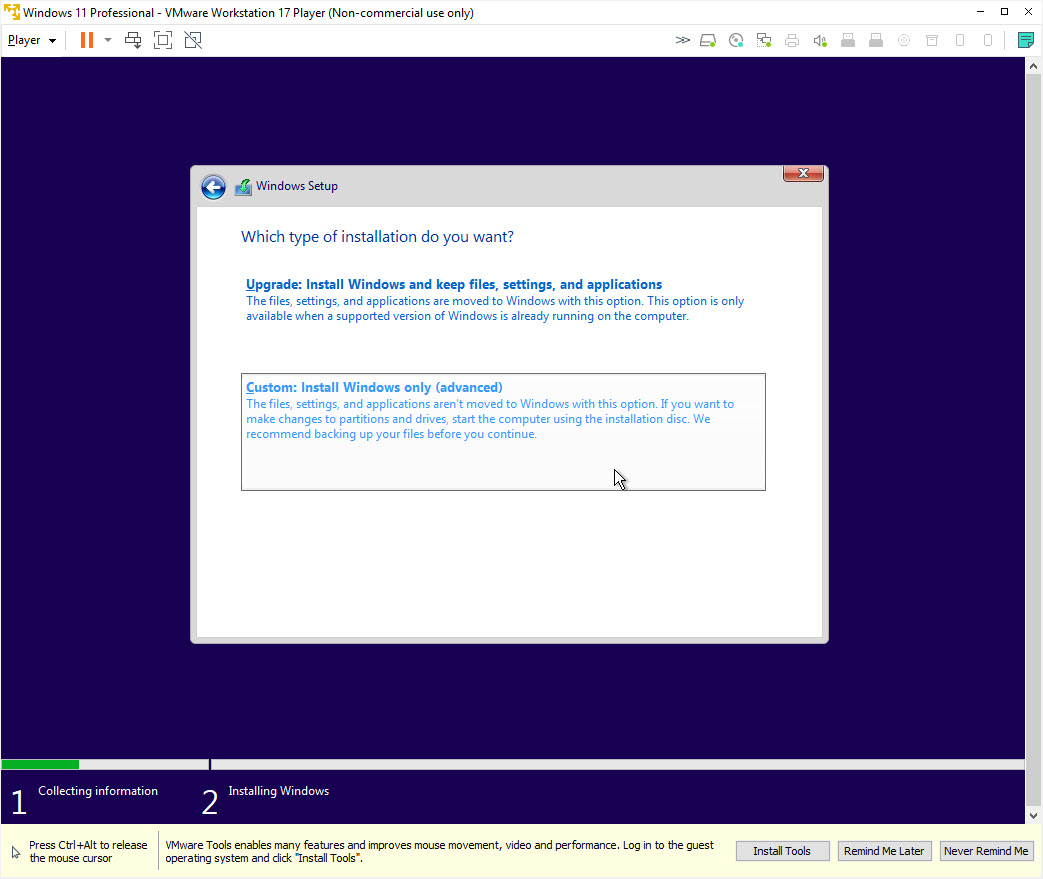The image size is (1043, 879).
Task: Click the back arrow in Windows Setup
Action: click(213, 186)
